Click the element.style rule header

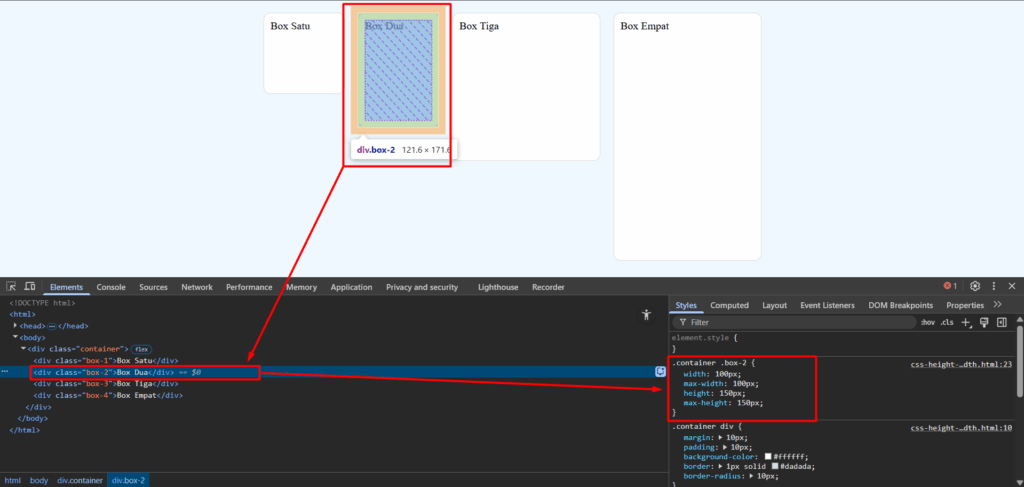[704, 338]
